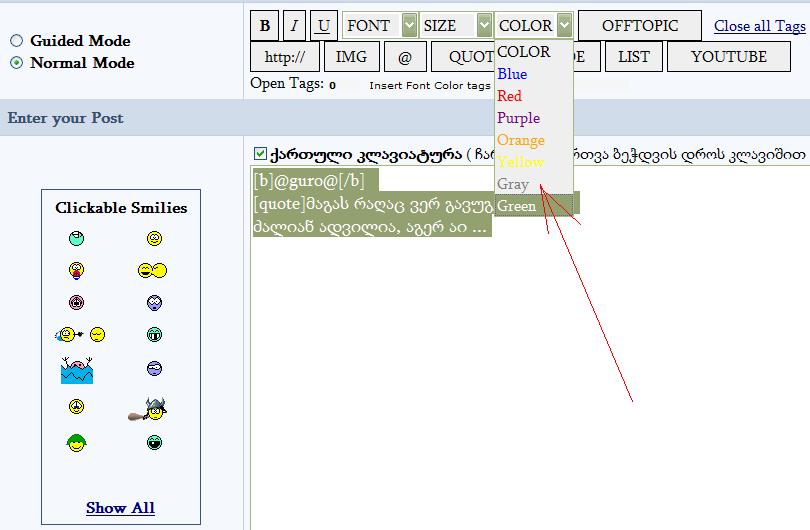Click the OFFTOPIC button

point(640,26)
